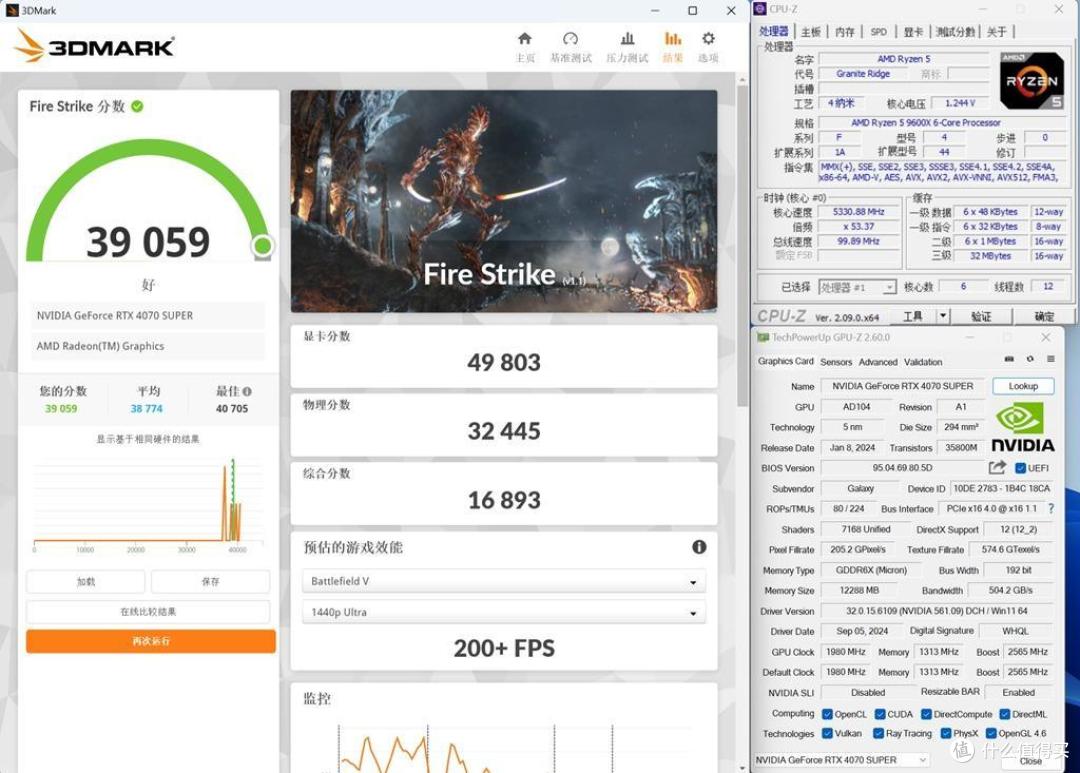Image resolution: width=1080 pixels, height=773 pixels.
Task: Toggle the OpenGL 4.6 checkbox
Action: [x=991, y=734]
